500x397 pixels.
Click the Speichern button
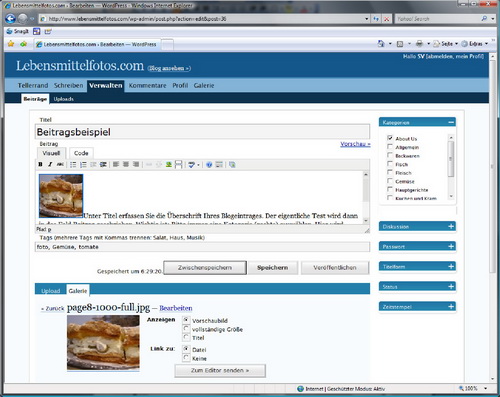point(273,268)
